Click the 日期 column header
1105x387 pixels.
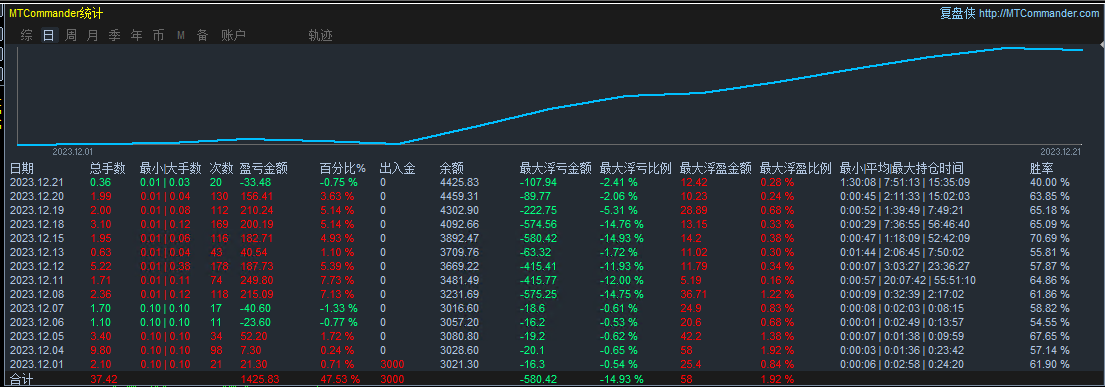(x=21, y=168)
